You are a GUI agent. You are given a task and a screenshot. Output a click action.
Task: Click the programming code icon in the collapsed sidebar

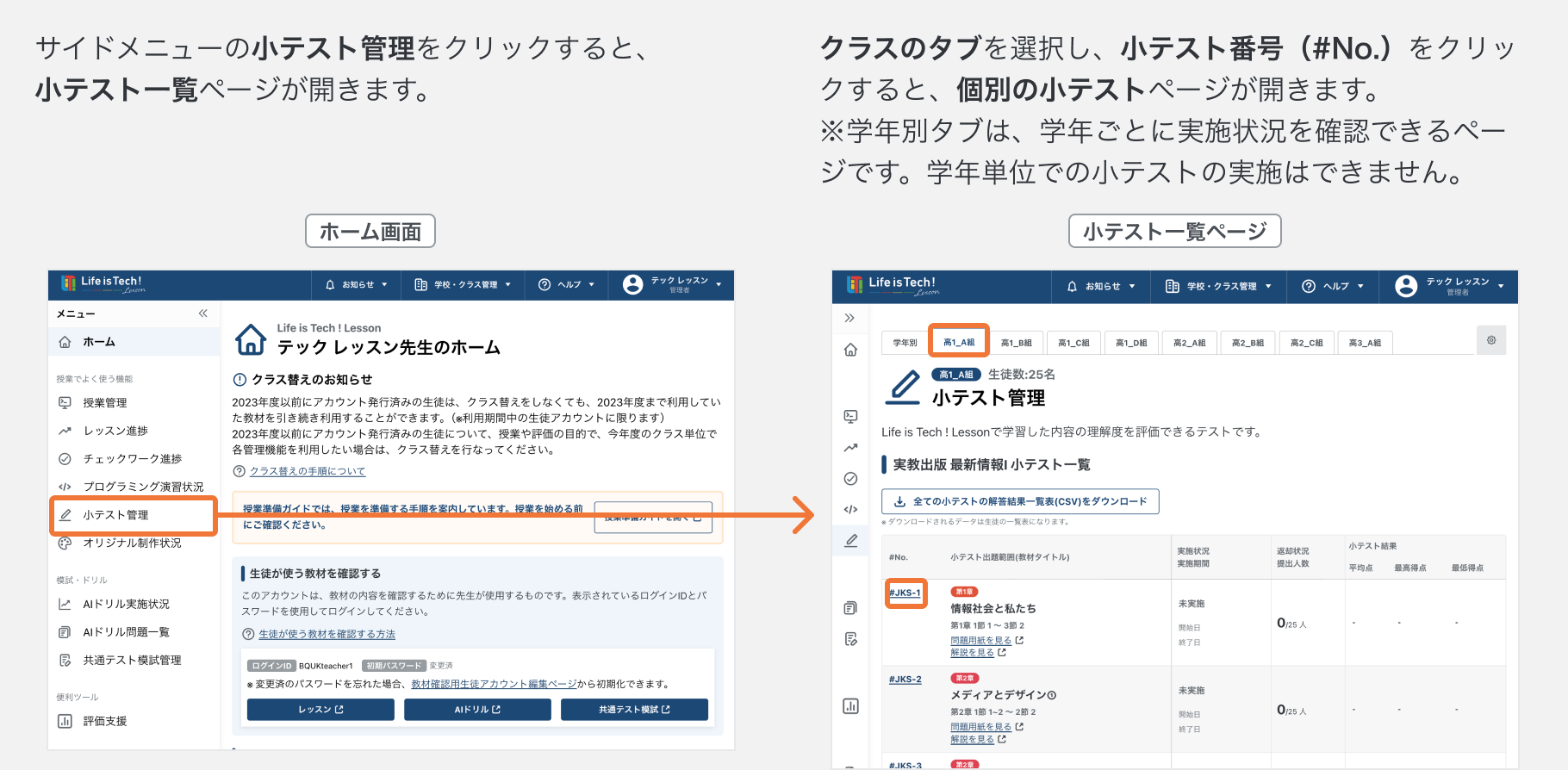pyautogui.click(x=850, y=510)
